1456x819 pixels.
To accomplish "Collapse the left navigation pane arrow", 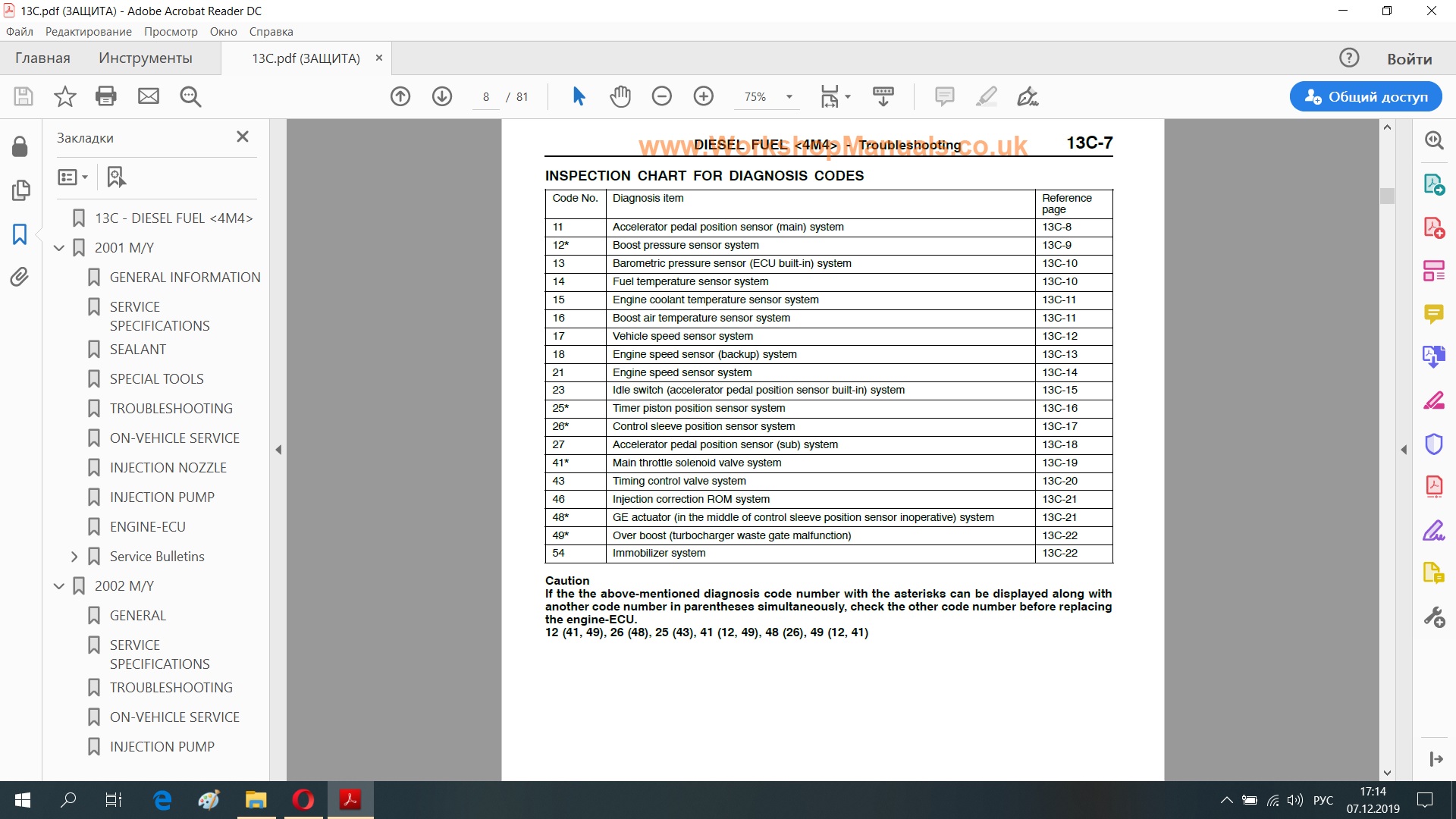I will (278, 450).
